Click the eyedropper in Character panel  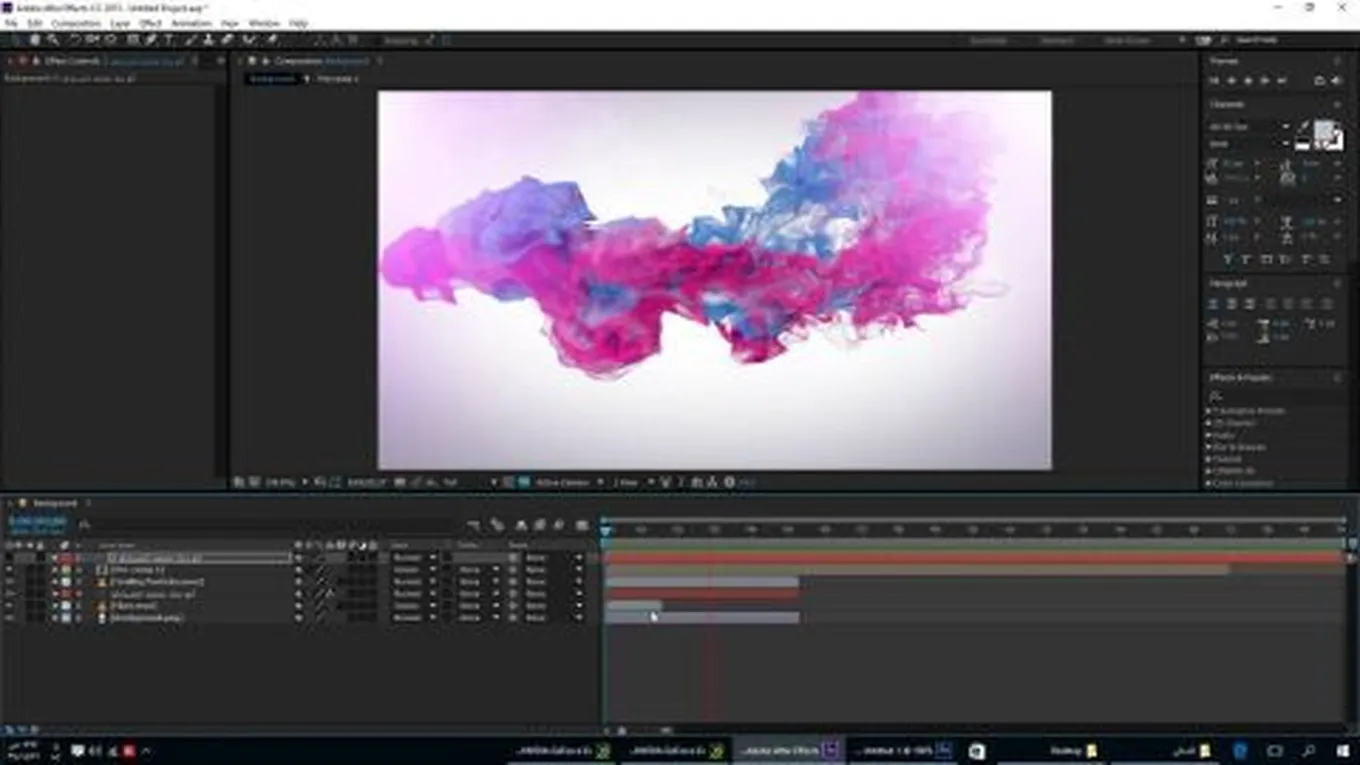(x=1305, y=127)
